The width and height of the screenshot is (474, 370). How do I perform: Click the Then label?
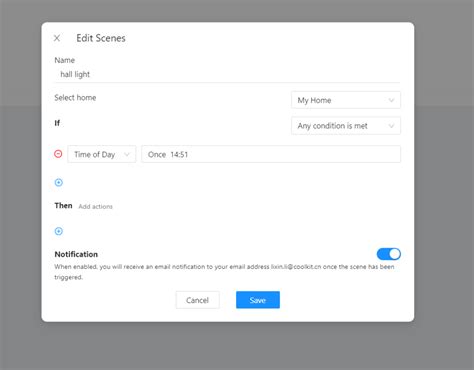click(63, 205)
